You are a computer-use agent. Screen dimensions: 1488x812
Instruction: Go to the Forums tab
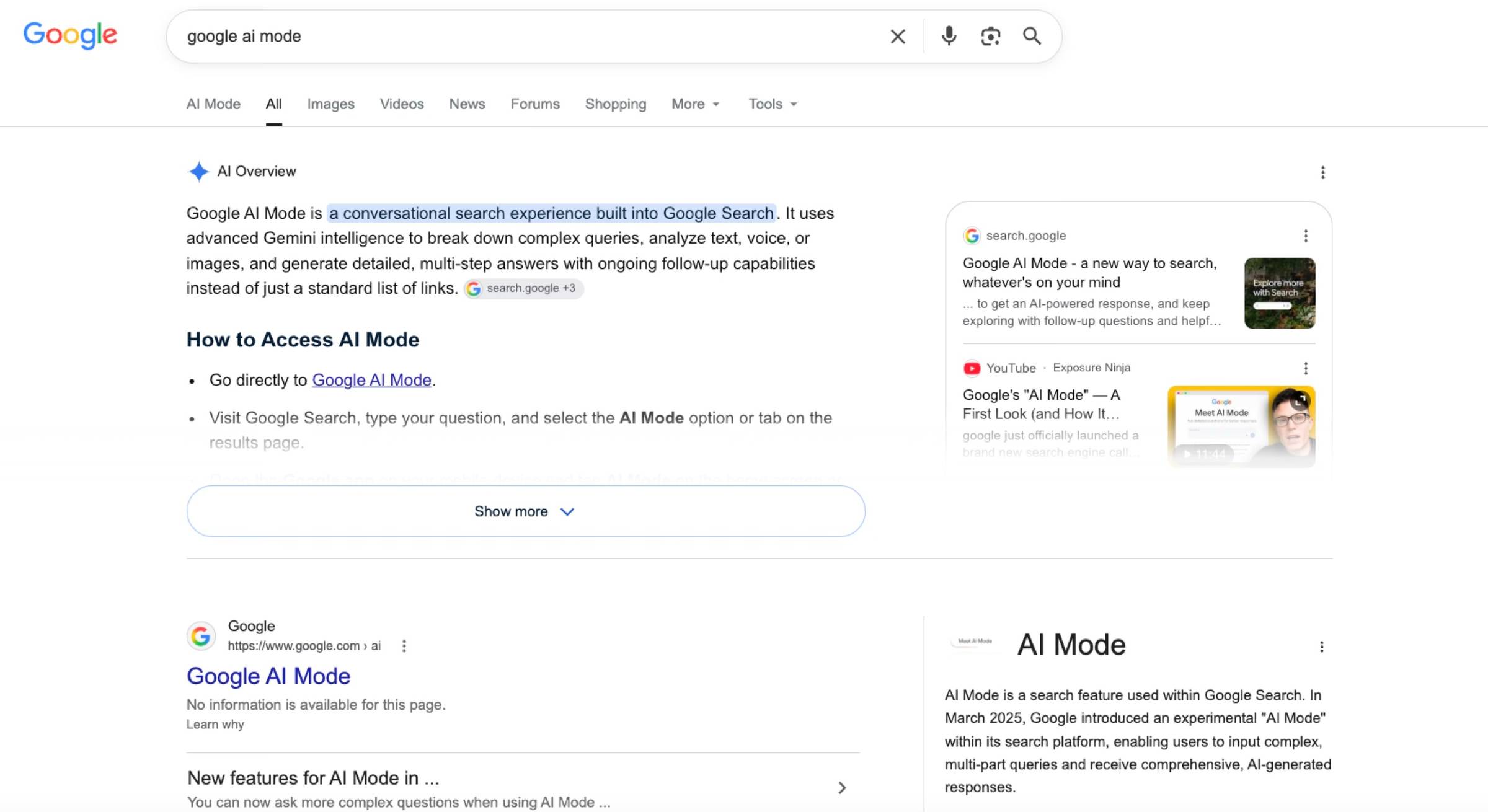535,104
